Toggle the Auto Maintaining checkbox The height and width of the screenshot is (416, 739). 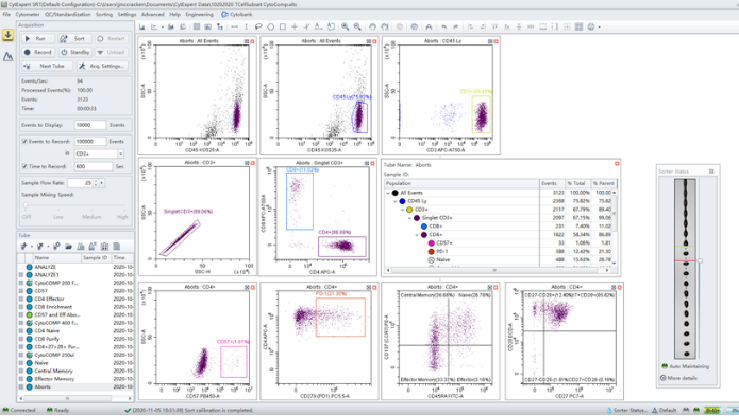tap(663, 366)
